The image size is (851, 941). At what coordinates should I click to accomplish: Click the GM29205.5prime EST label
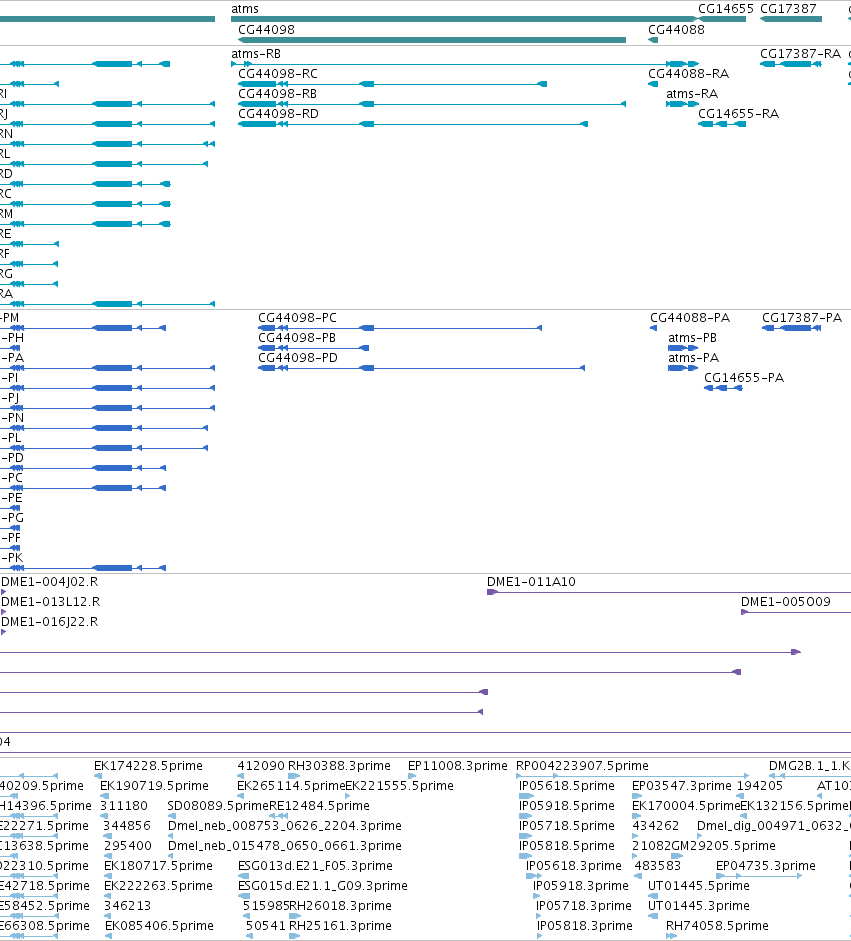[x=723, y=846]
